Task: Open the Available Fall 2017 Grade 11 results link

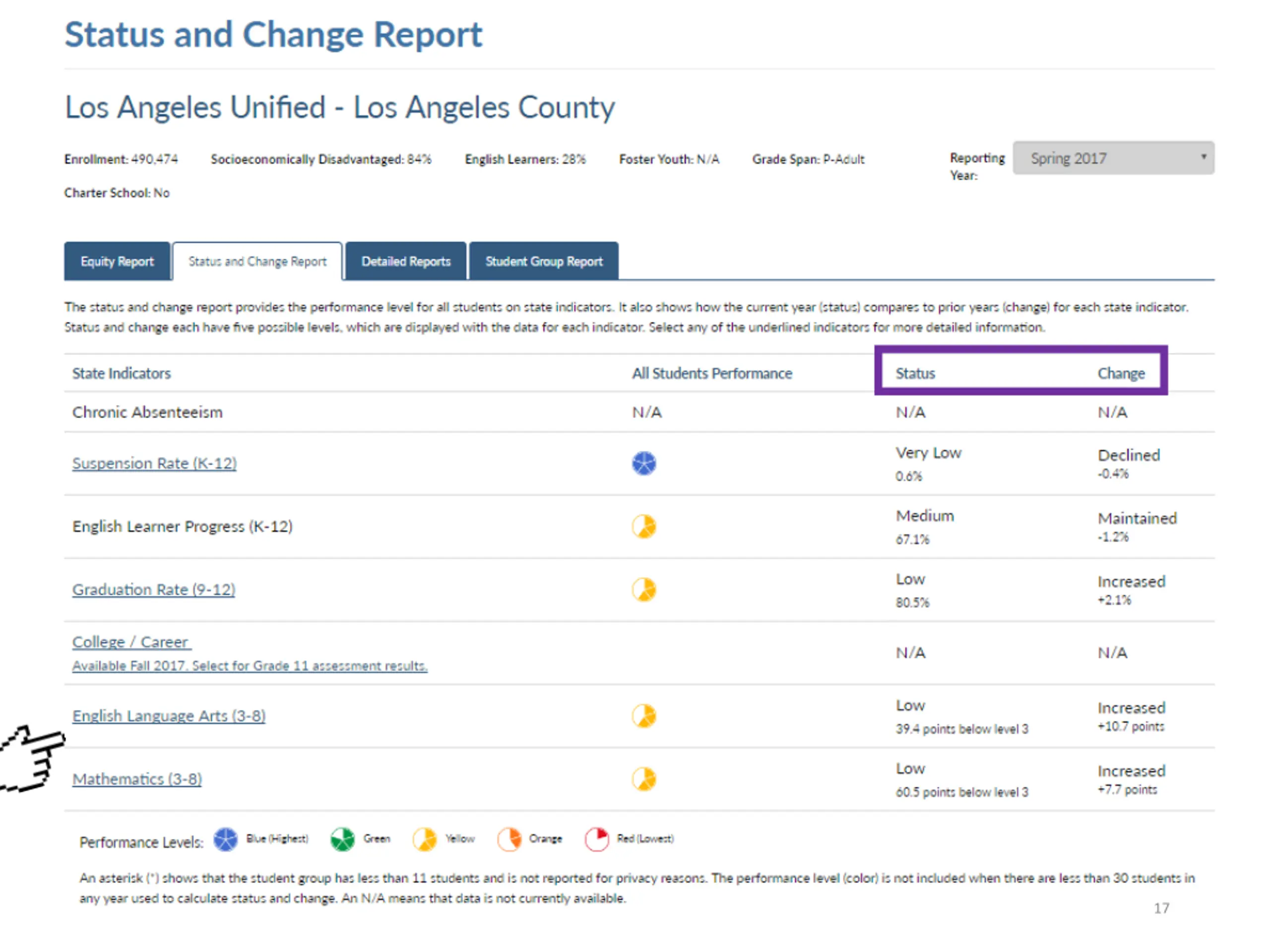Action: pyautogui.click(x=250, y=665)
